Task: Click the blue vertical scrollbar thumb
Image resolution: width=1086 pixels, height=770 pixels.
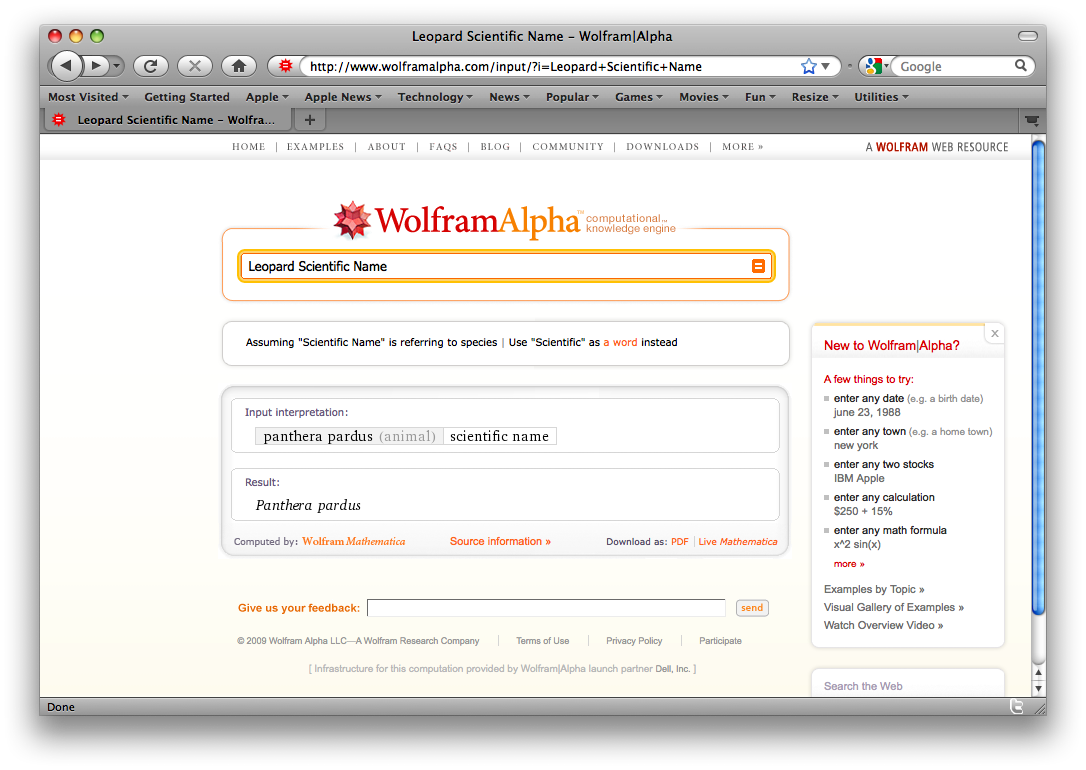Action: click(1038, 377)
